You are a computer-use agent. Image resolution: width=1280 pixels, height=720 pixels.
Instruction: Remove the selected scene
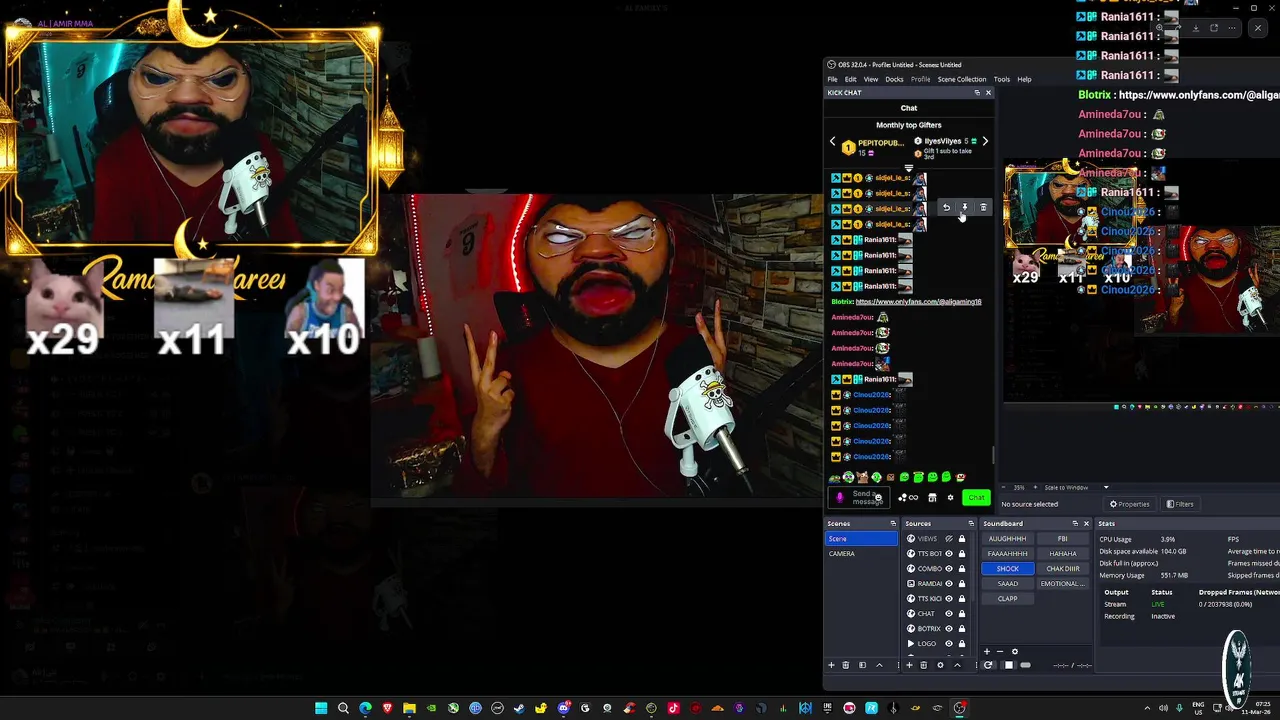[x=846, y=665]
